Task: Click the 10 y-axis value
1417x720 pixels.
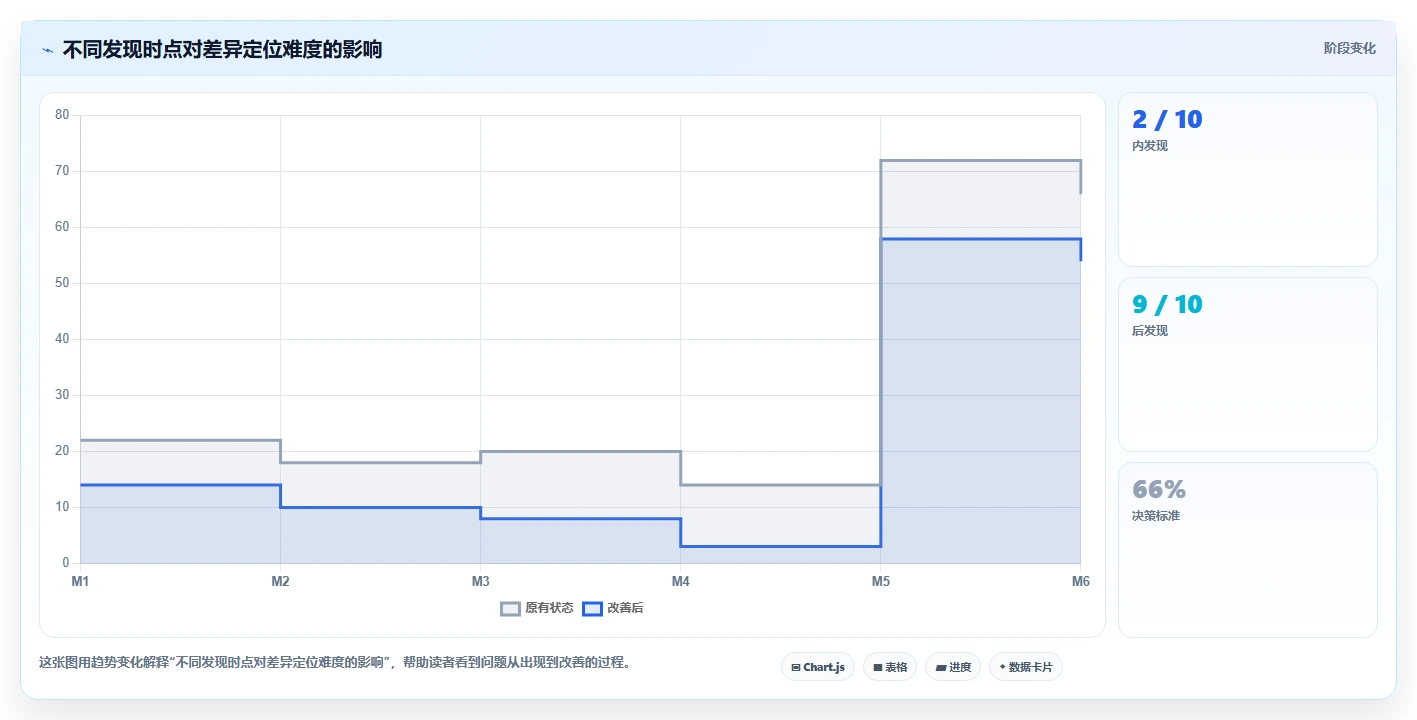Action: tap(62, 507)
